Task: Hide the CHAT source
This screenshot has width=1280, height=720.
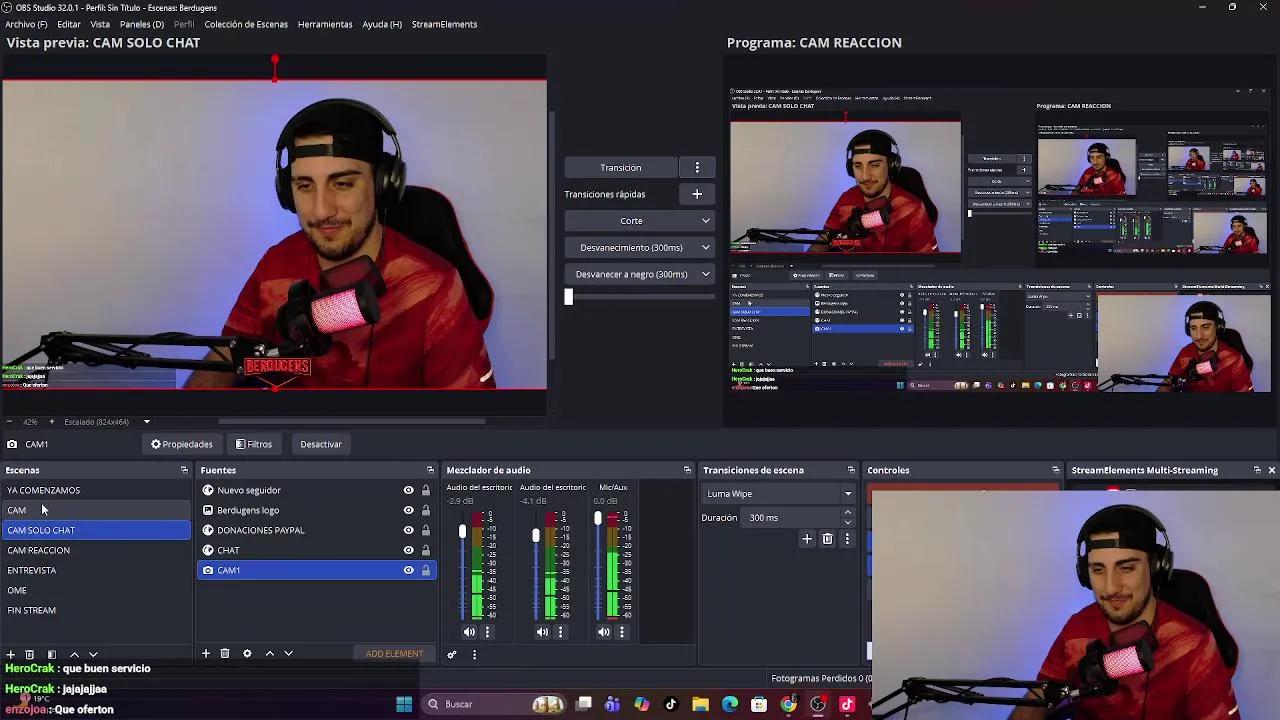Action: [408, 550]
